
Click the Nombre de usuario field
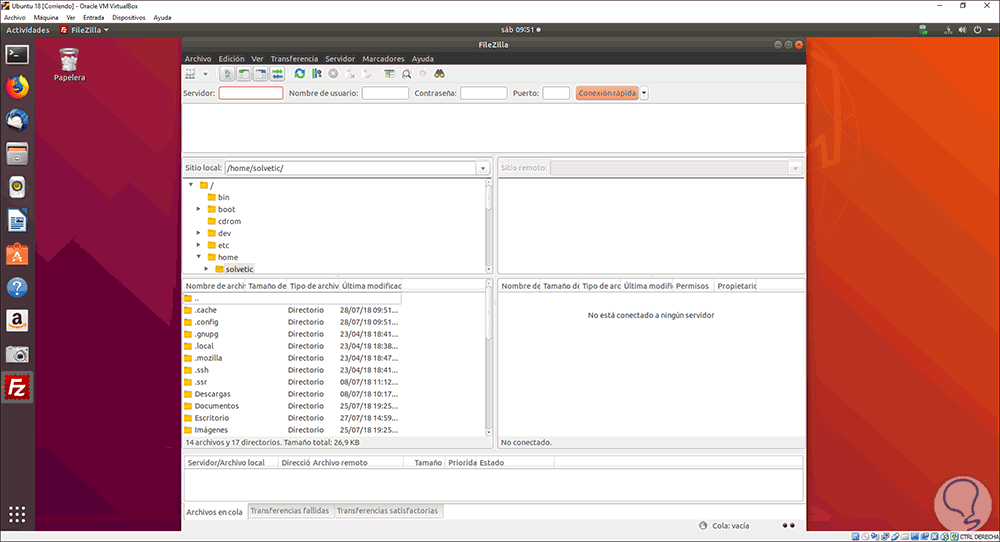point(385,93)
